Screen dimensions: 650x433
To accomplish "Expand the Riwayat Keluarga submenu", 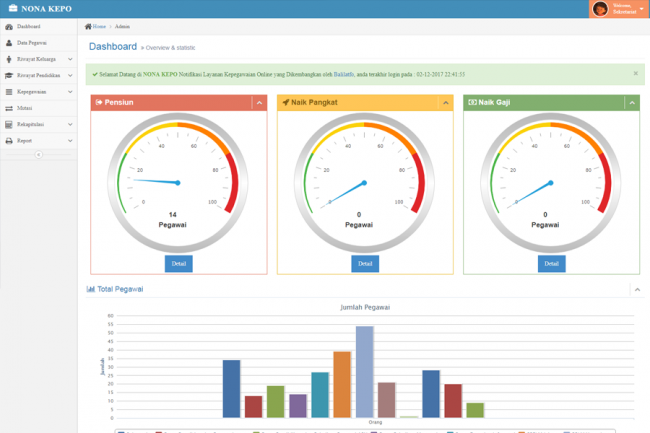I will point(69,60).
